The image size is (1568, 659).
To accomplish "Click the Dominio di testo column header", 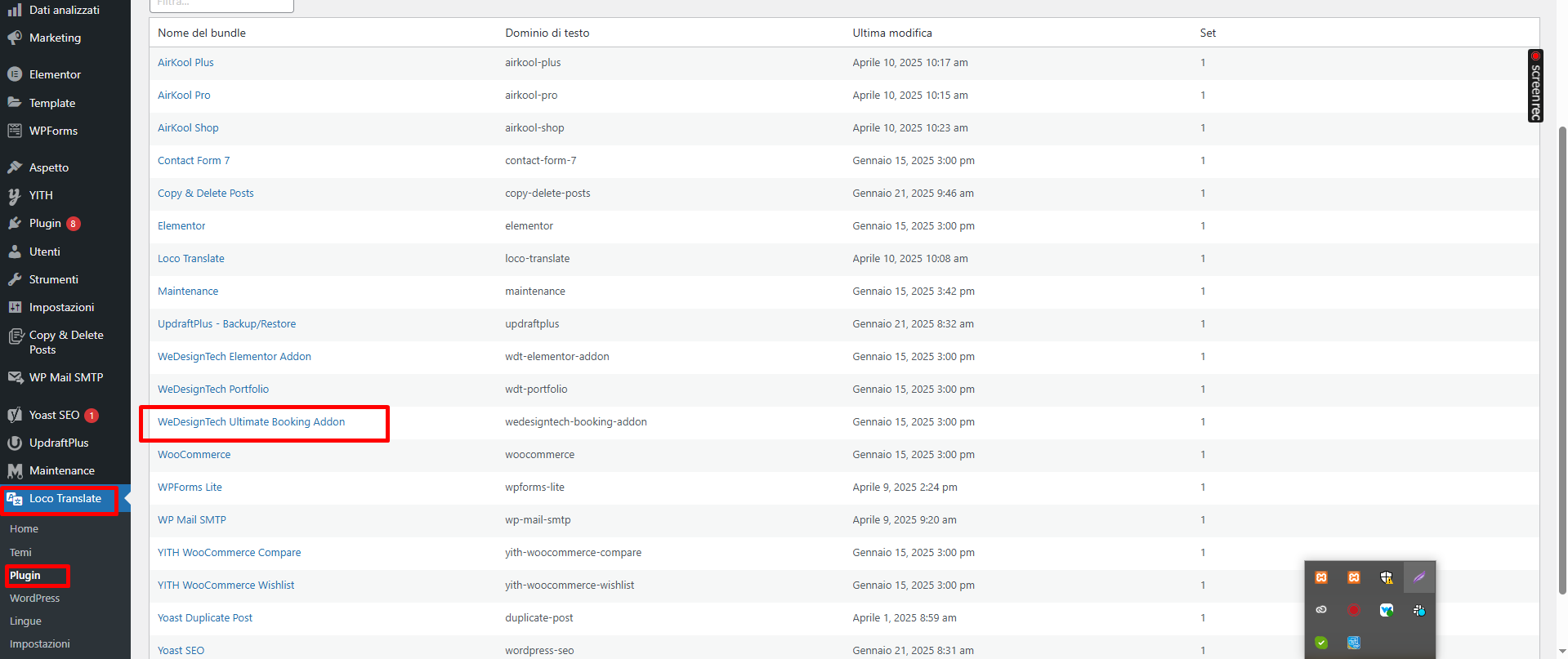I will click(x=547, y=33).
